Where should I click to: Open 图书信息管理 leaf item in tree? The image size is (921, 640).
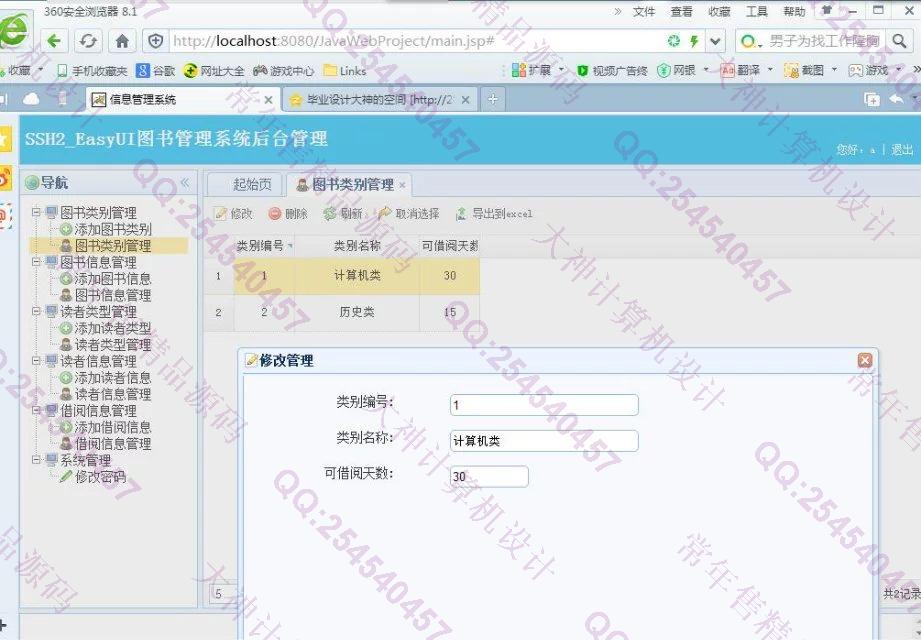106,295
